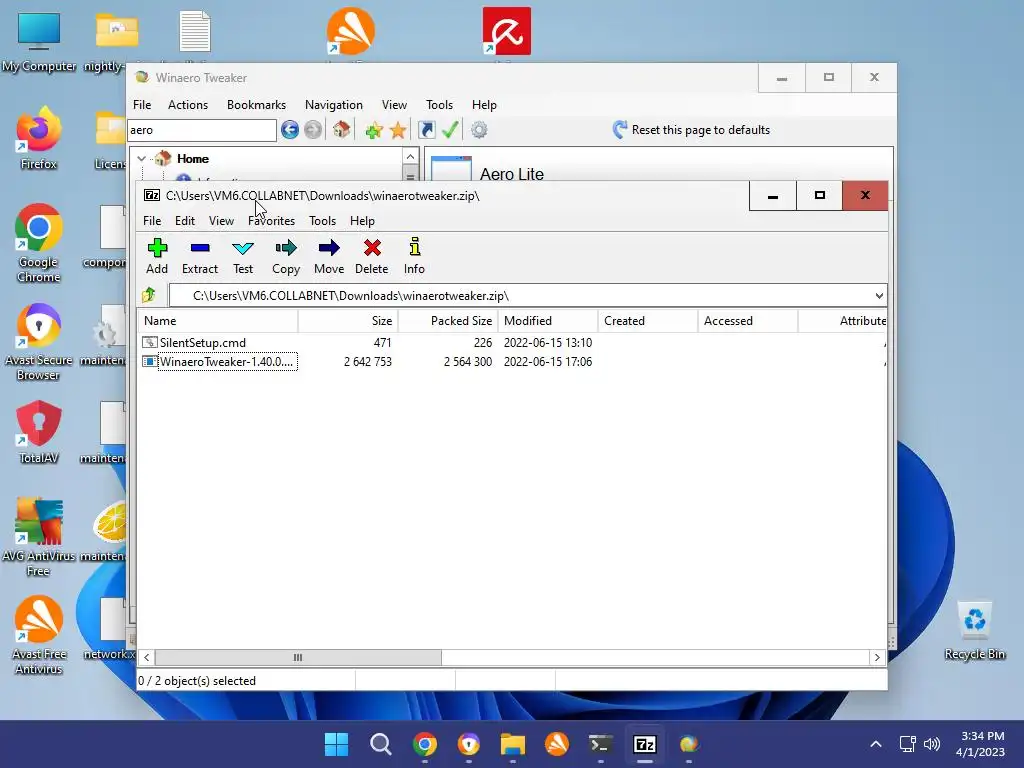Screen dimensions: 1024x768
Task: Open AVG AntiVirus Free desktop icon
Action: 39,537
